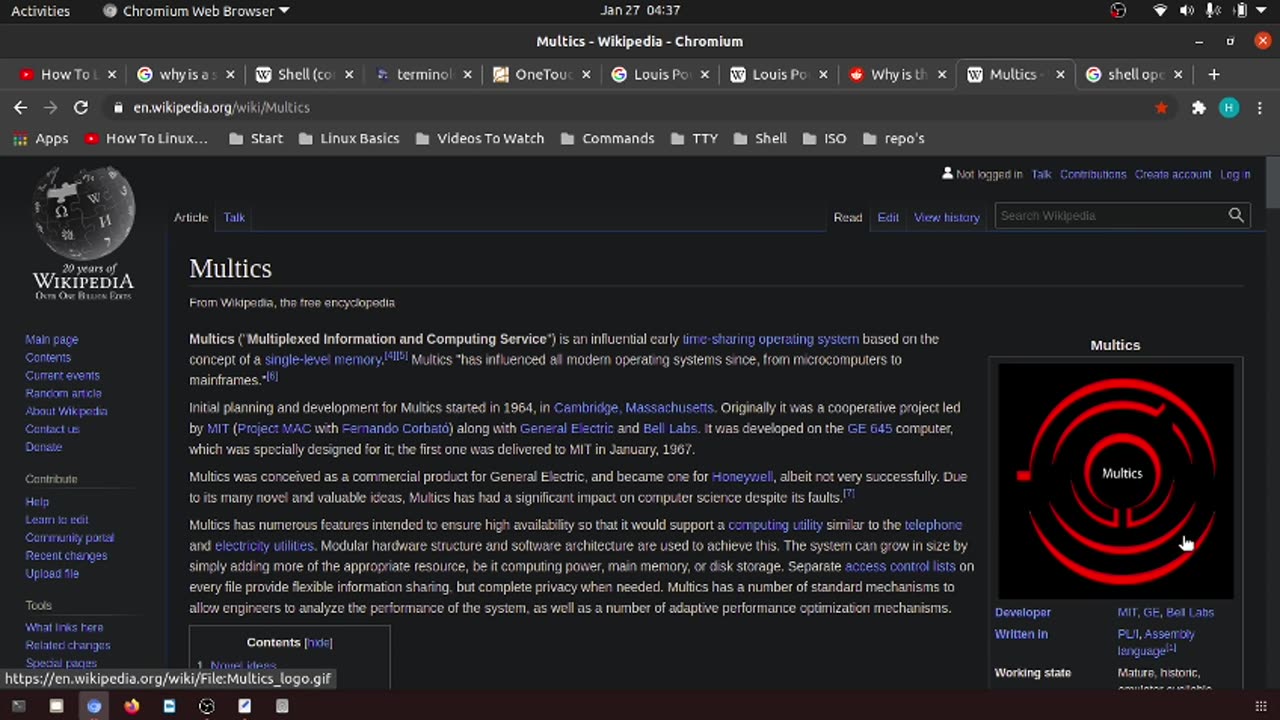Open the Apps grid in bookmarks bar
1280x720 pixels.
tap(41, 138)
